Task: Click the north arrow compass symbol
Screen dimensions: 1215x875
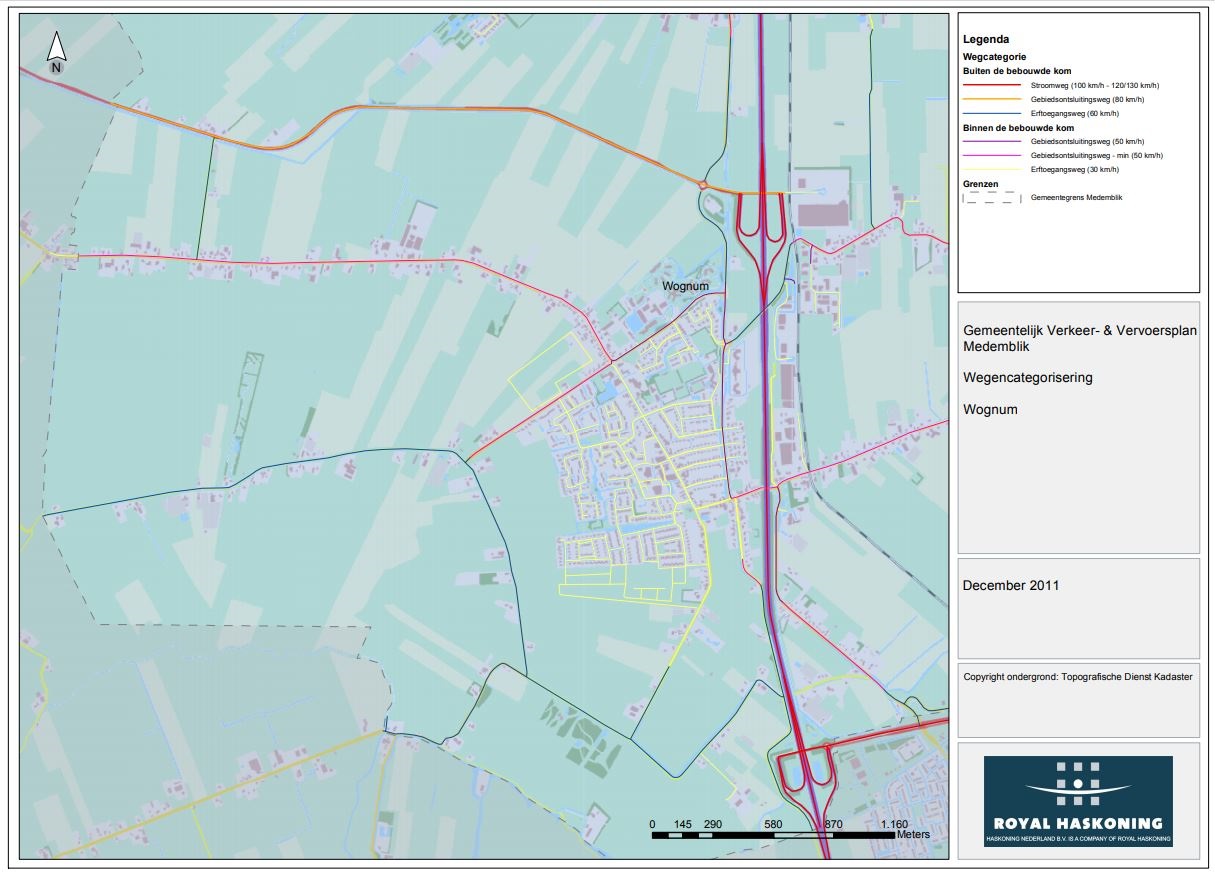Action: (x=57, y=54)
